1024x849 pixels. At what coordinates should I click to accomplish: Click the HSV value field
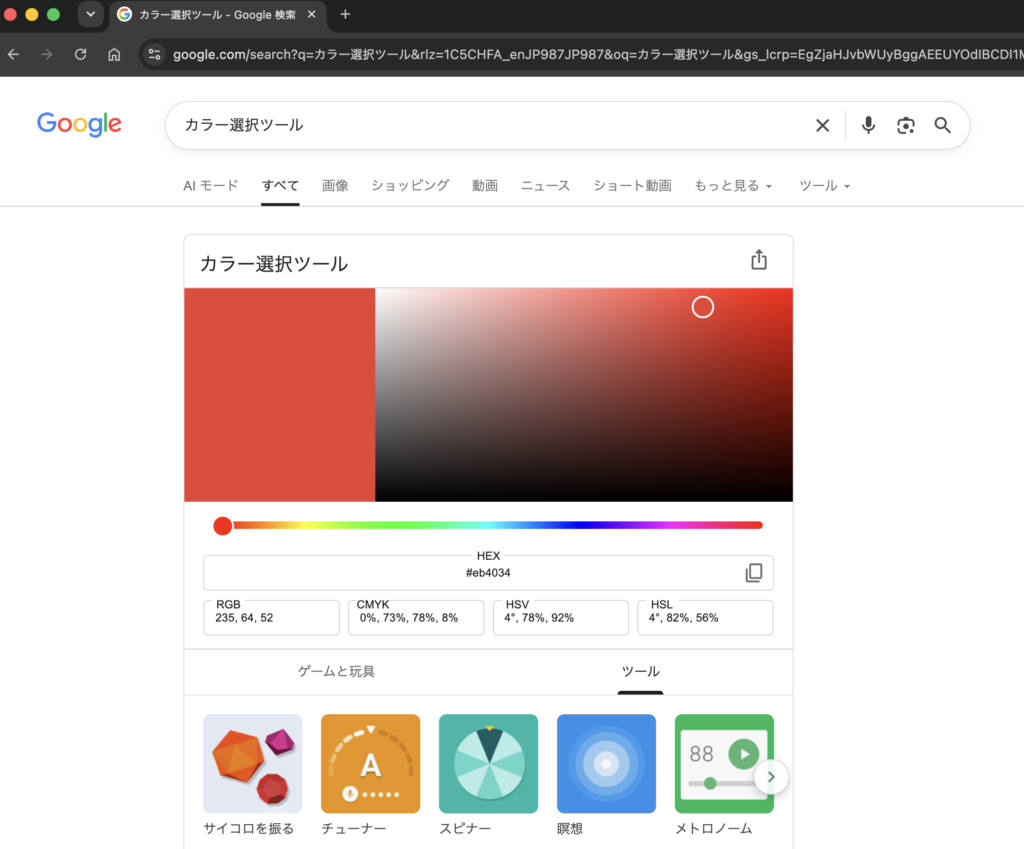tap(561, 618)
